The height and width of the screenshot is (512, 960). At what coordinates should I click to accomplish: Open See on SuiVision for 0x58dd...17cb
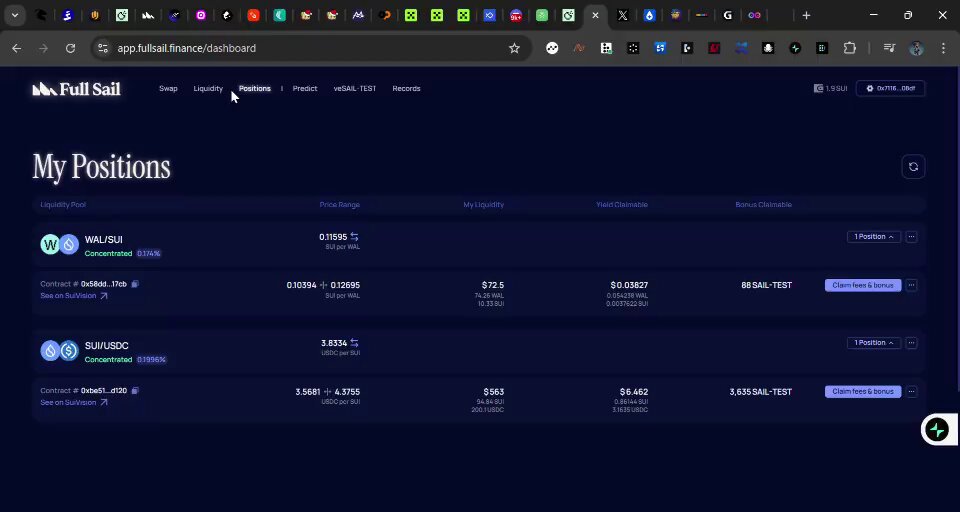point(73,296)
